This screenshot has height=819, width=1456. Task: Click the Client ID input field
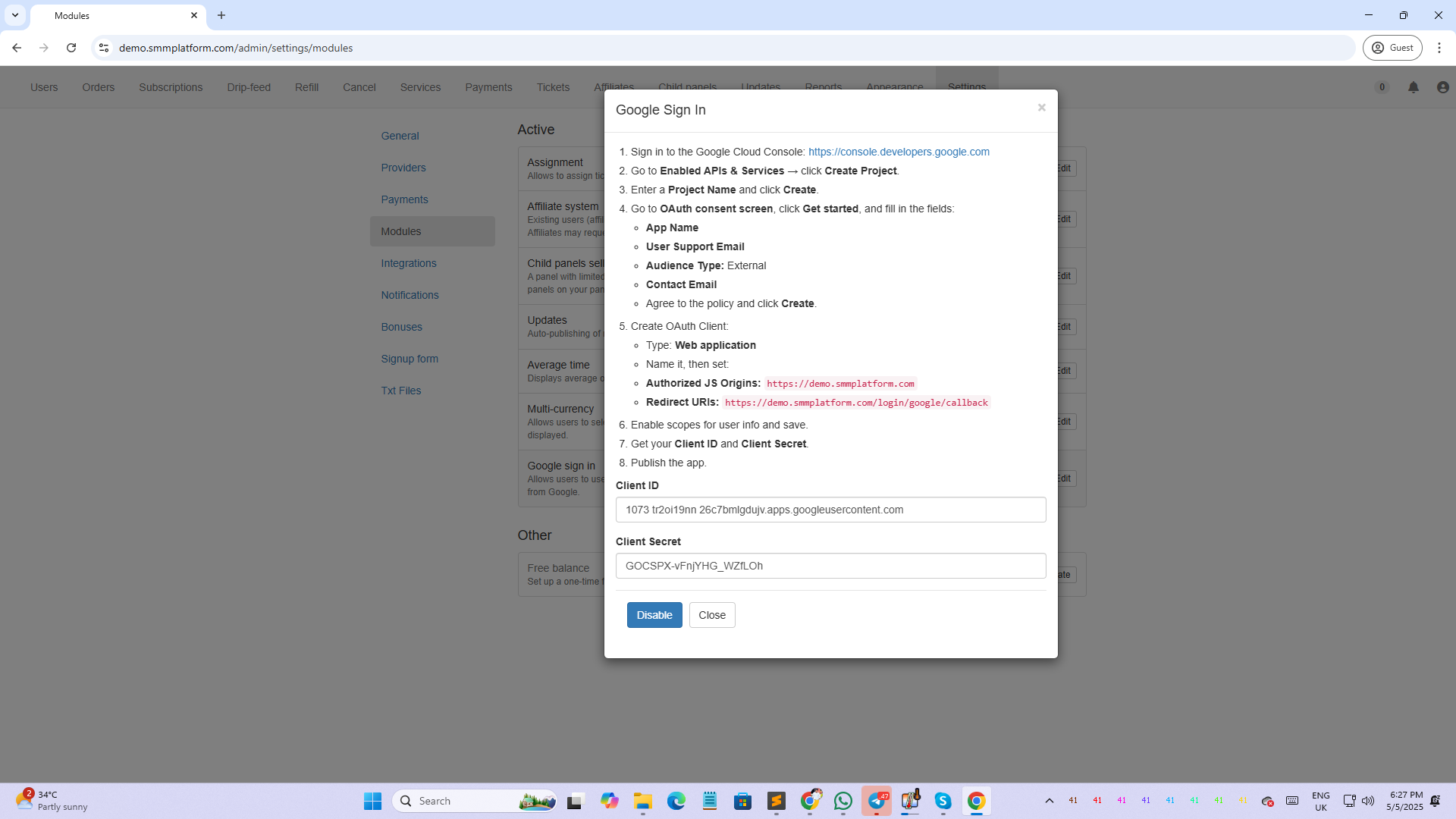coord(830,510)
